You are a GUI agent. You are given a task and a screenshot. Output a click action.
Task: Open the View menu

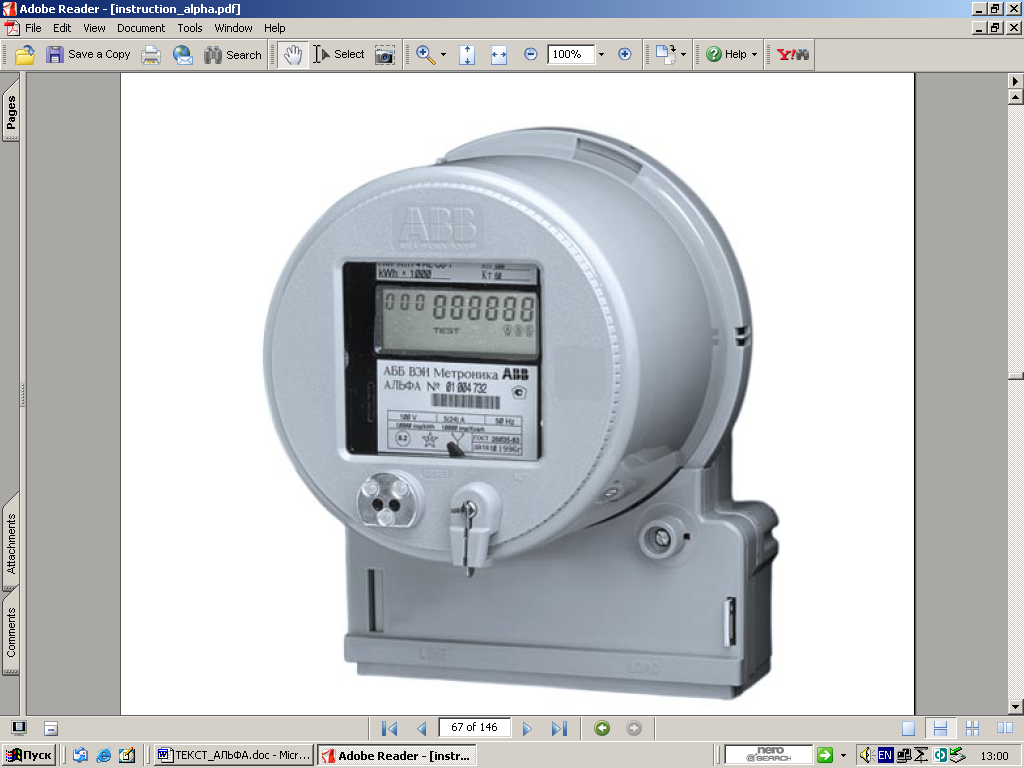[94, 28]
